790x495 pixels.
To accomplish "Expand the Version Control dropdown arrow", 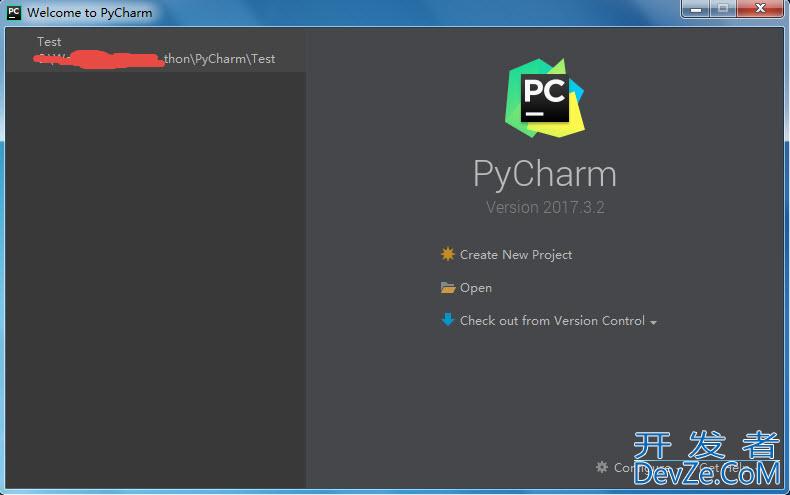I will 653,323.
